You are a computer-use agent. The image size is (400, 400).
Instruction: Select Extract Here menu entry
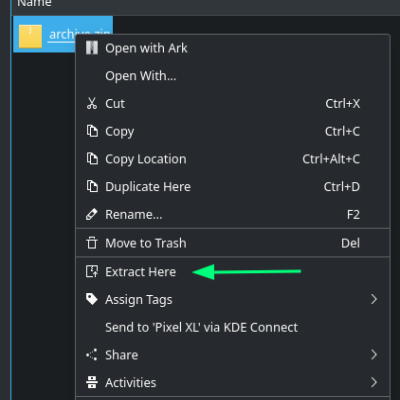(x=233, y=272)
